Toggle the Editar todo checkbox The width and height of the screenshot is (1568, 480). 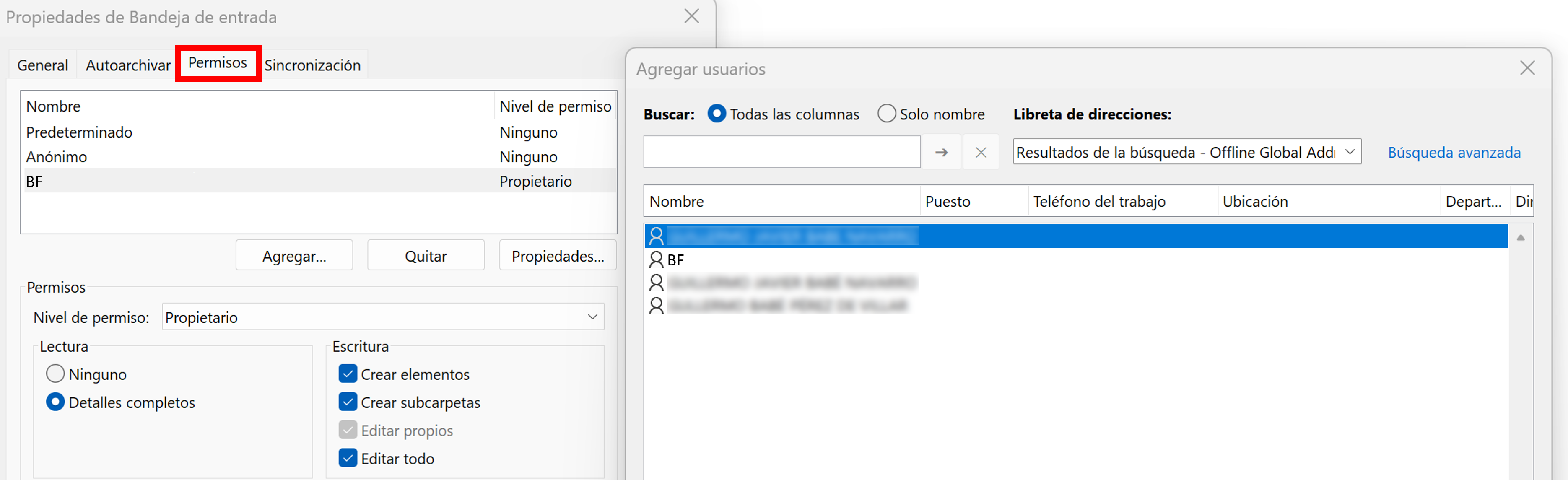tap(348, 458)
